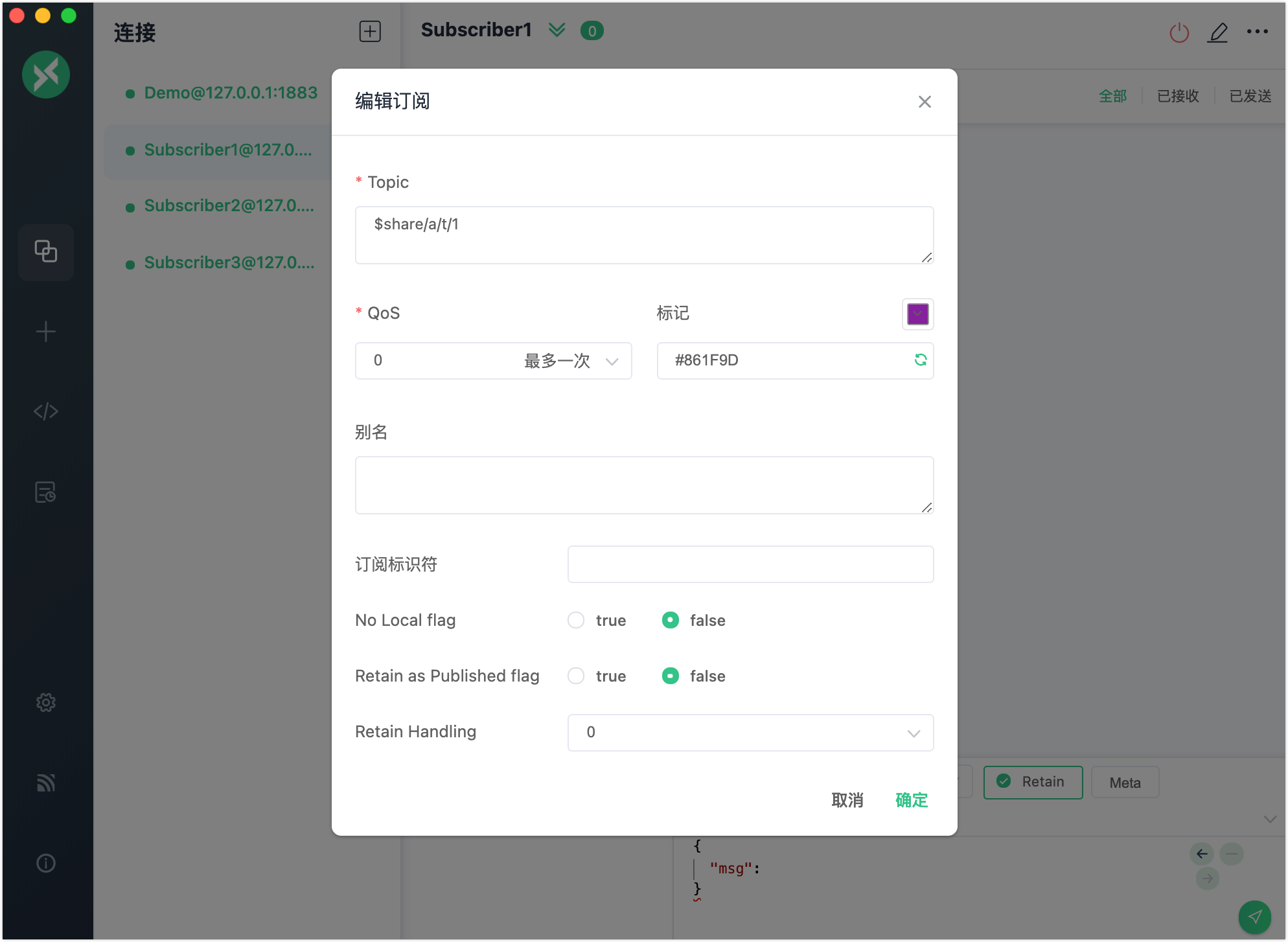Set No Local flag to true
Viewport: 1288px width, 942px height.
pos(575,620)
